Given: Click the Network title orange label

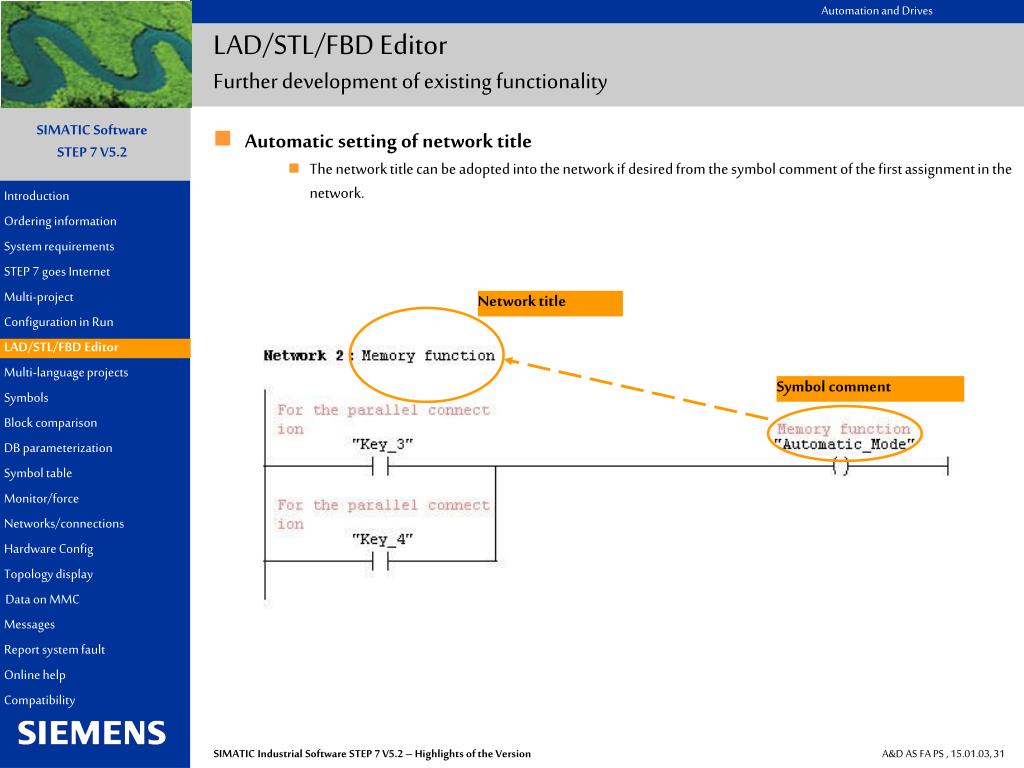Looking at the screenshot, I should [x=550, y=303].
